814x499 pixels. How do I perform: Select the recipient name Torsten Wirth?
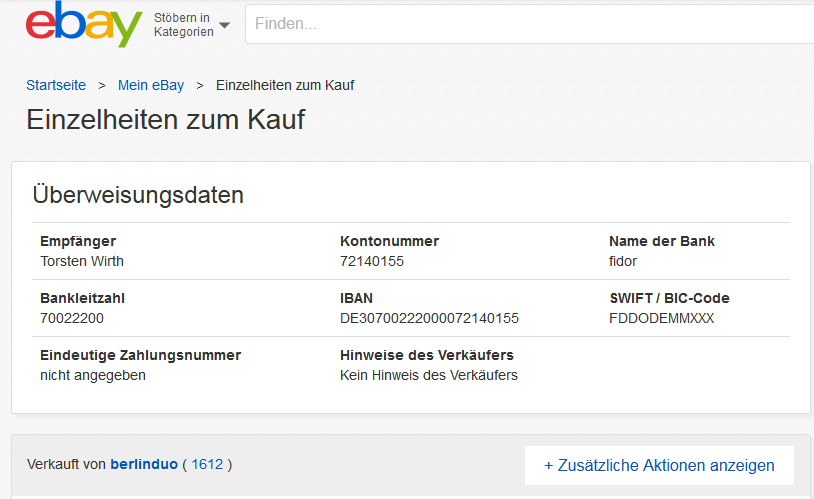point(82,261)
